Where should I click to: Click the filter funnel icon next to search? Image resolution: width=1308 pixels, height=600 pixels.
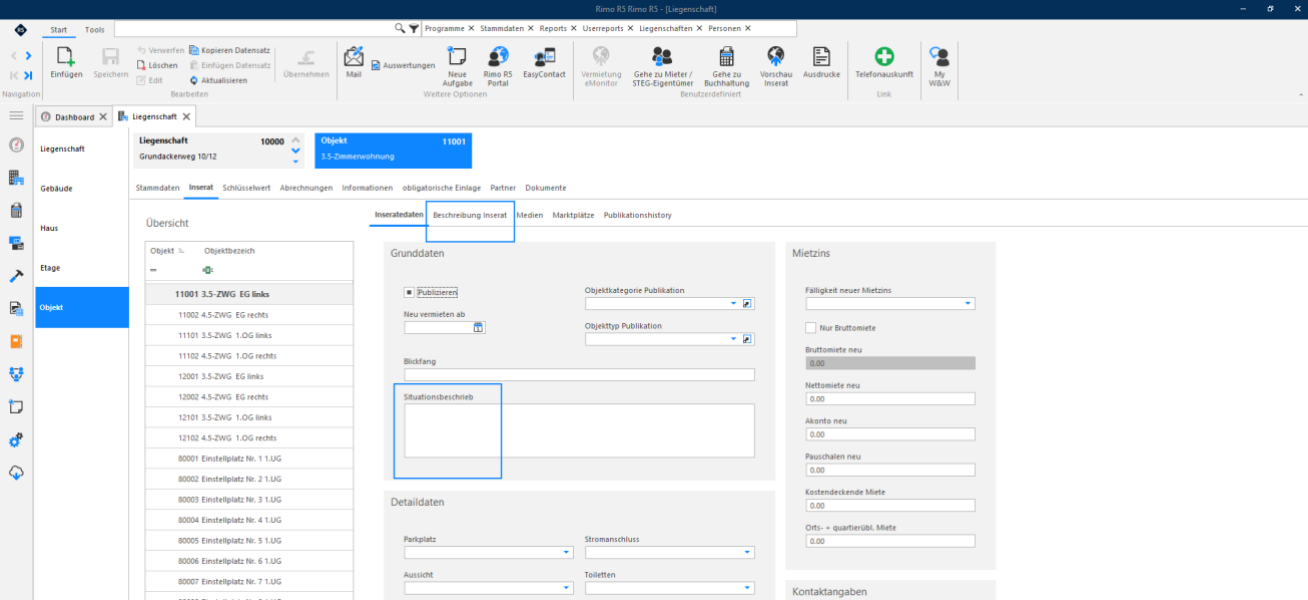414,28
